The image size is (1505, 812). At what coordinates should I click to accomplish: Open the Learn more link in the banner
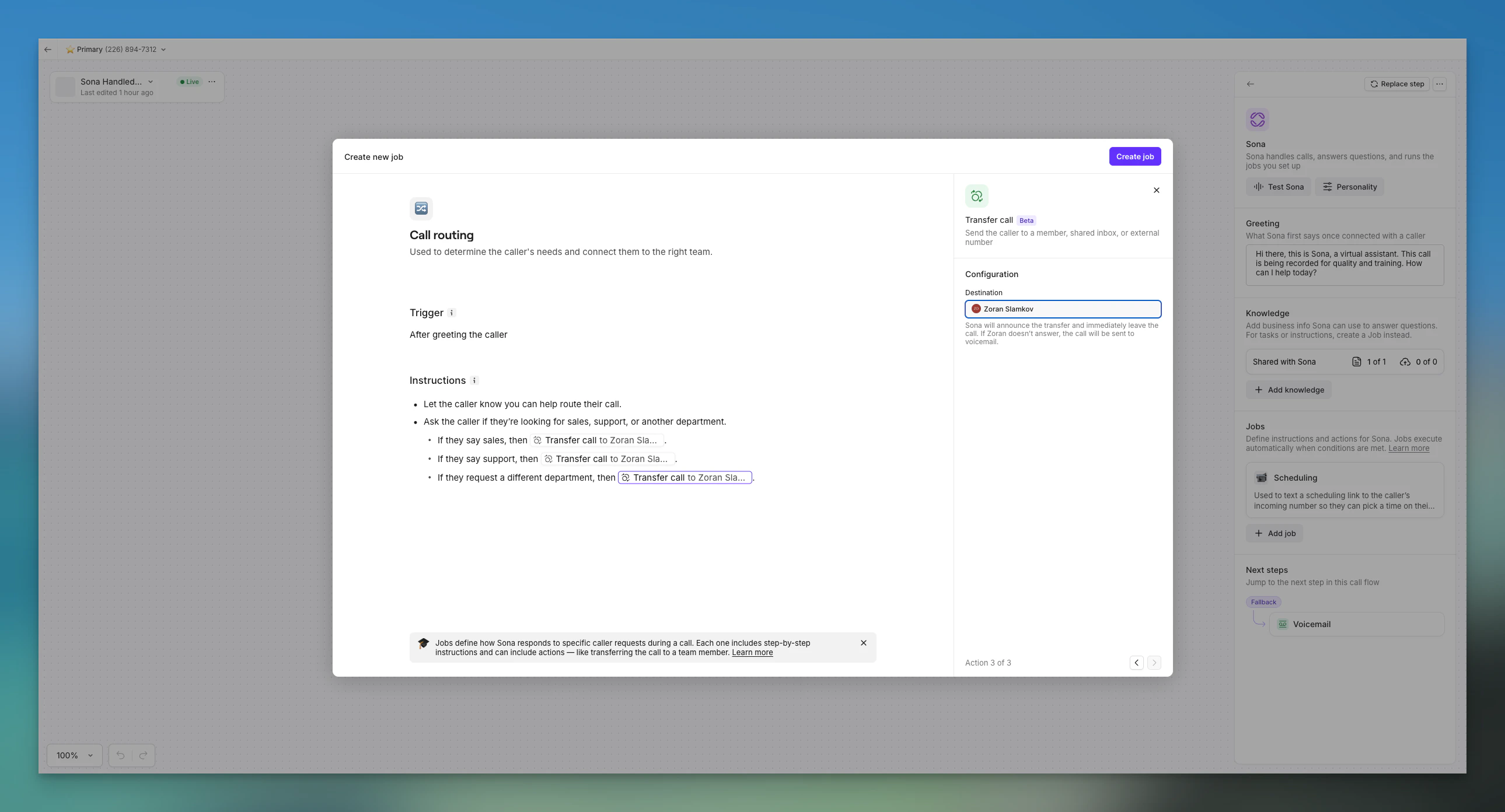tap(752, 653)
